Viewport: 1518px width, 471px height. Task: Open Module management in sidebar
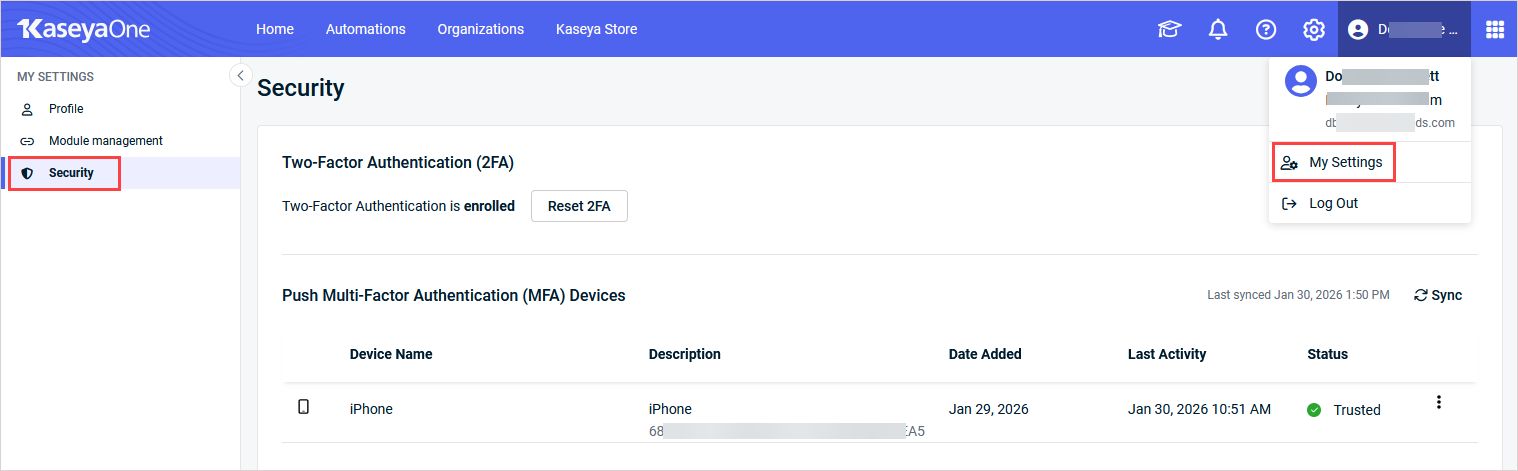[105, 141]
